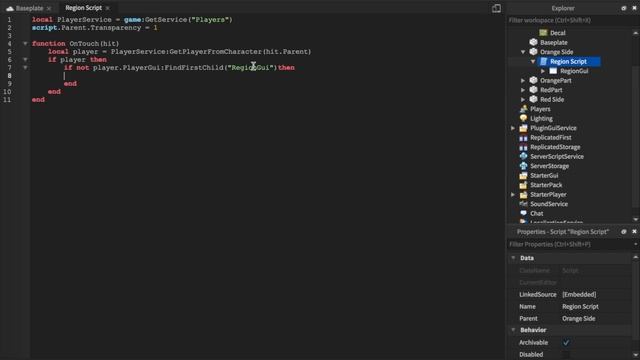Screen dimensions: 640x360
Task: Click the ReplicatedFirst icon
Action: [523, 138]
